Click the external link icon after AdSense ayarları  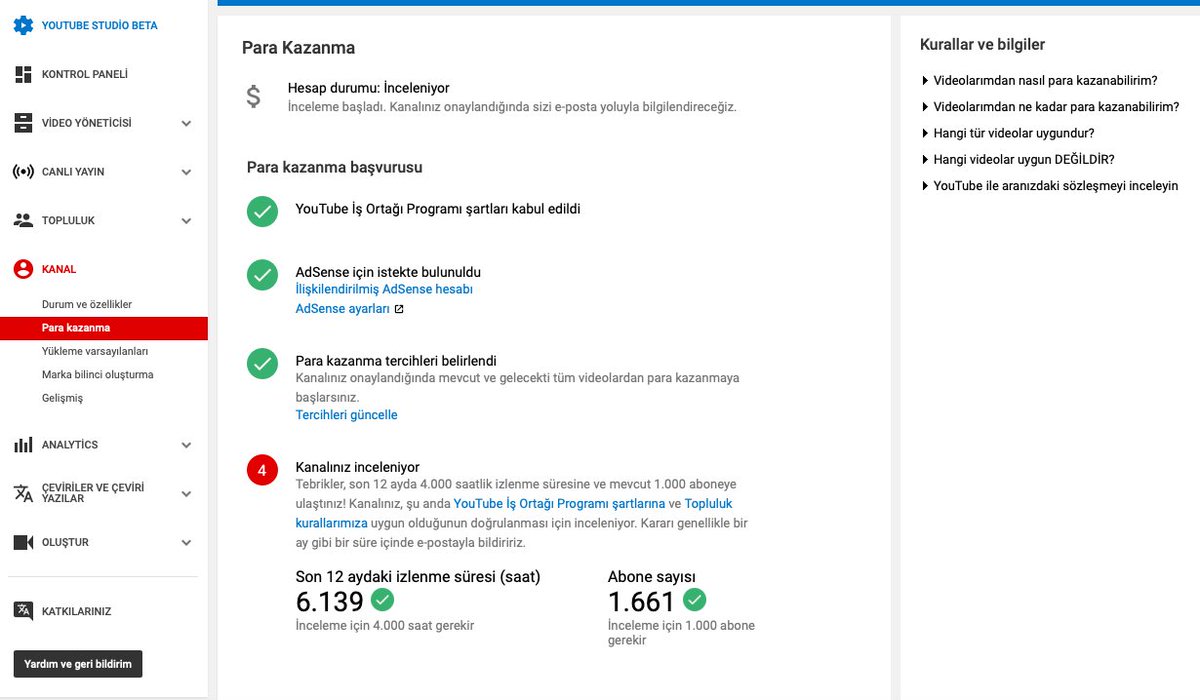click(x=399, y=309)
